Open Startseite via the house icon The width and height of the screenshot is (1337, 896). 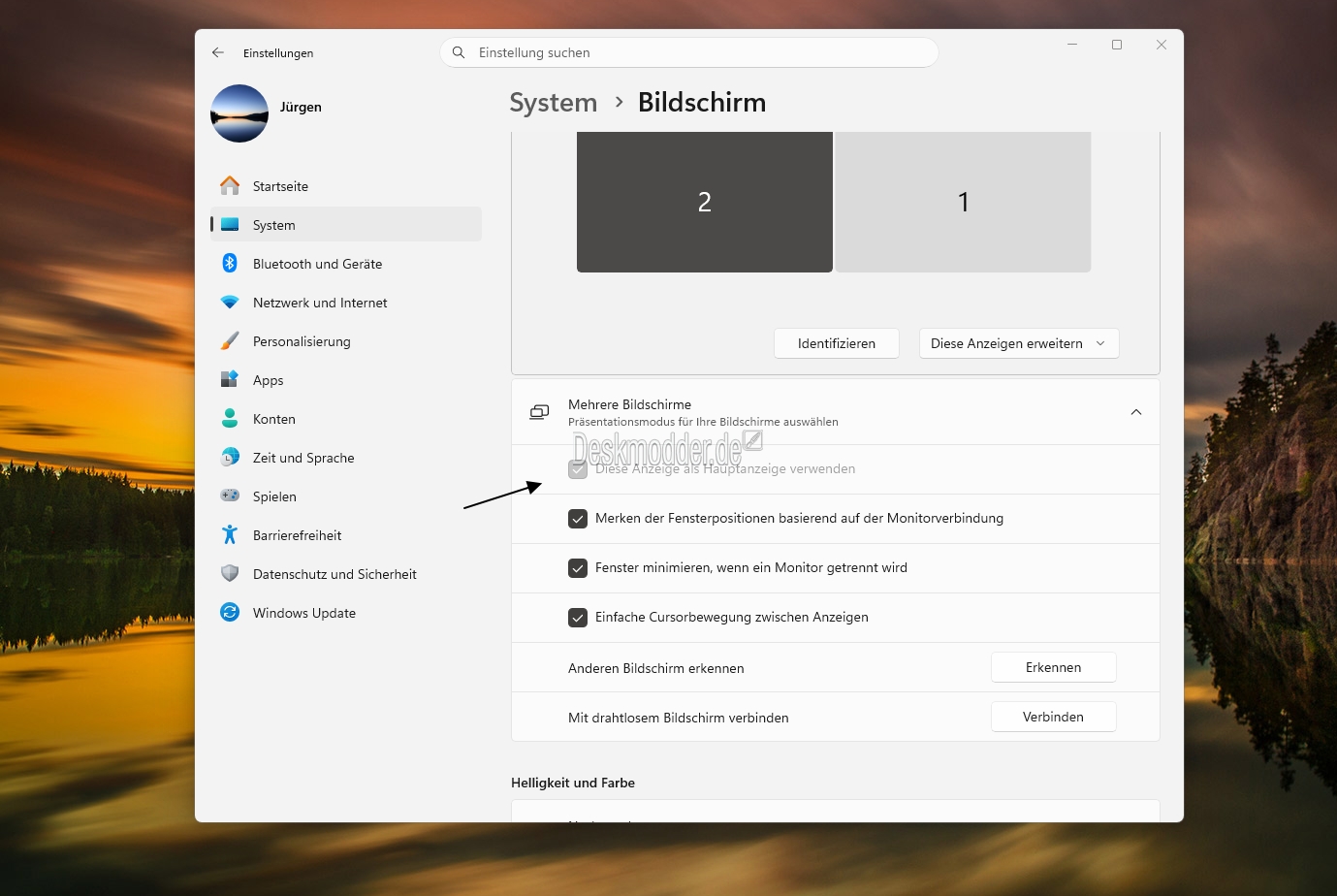(230, 185)
